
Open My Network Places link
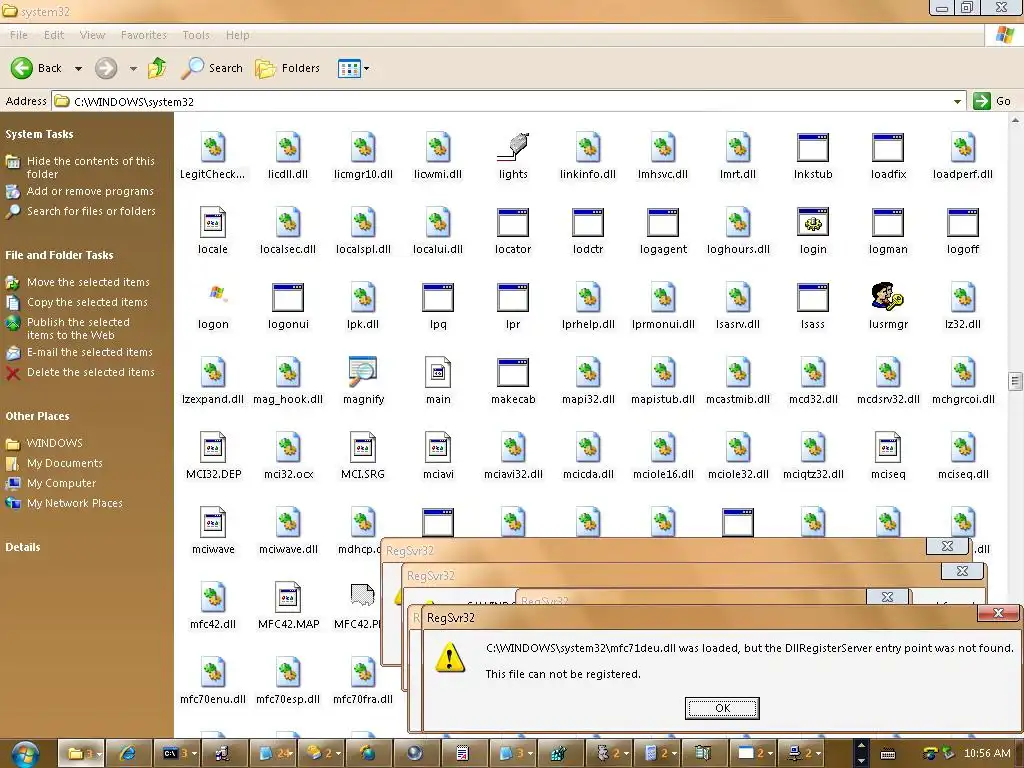point(74,504)
